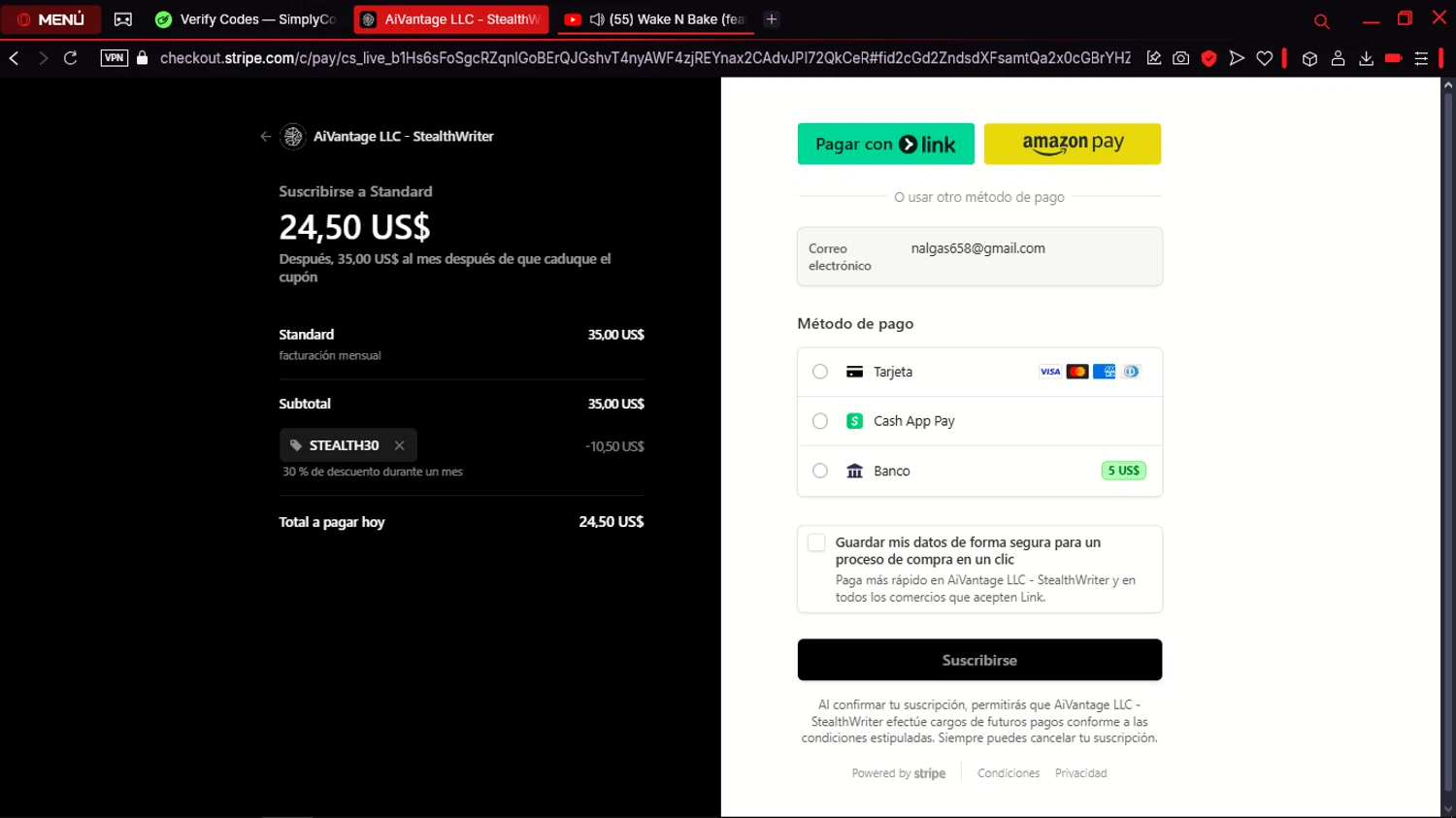Click the checkout.stripe.com address bar URL
The image size is (1456, 818).
(x=645, y=58)
